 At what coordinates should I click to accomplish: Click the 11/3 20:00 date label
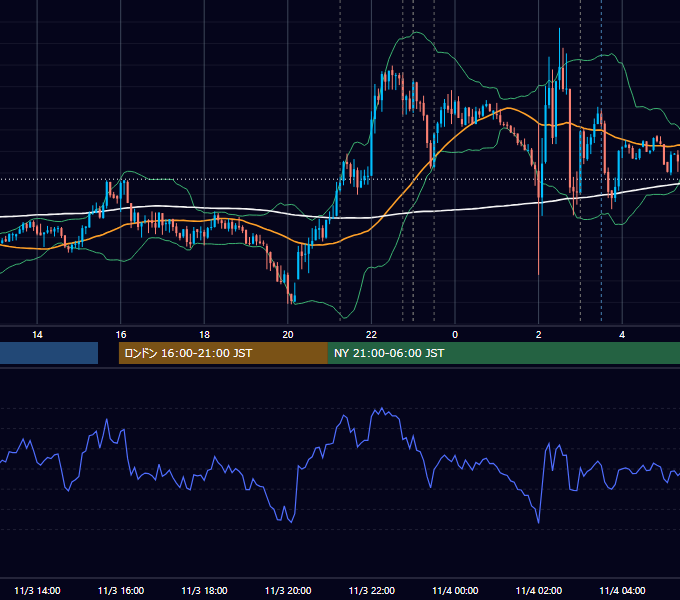[288, 590]
